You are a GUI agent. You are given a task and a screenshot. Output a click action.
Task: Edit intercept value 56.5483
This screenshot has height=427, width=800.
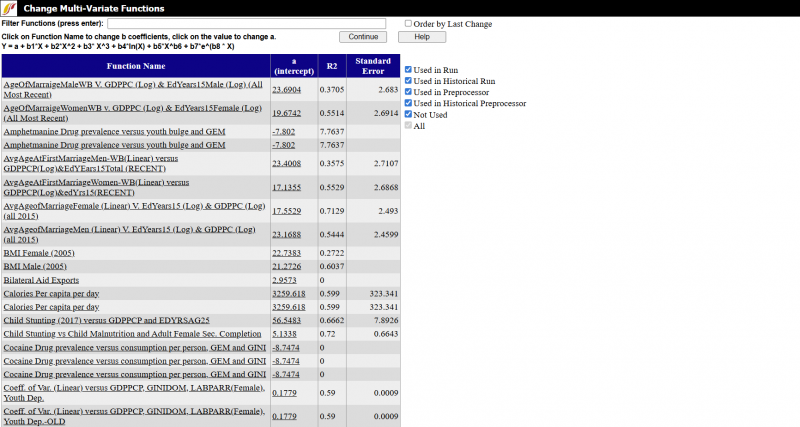287,319
